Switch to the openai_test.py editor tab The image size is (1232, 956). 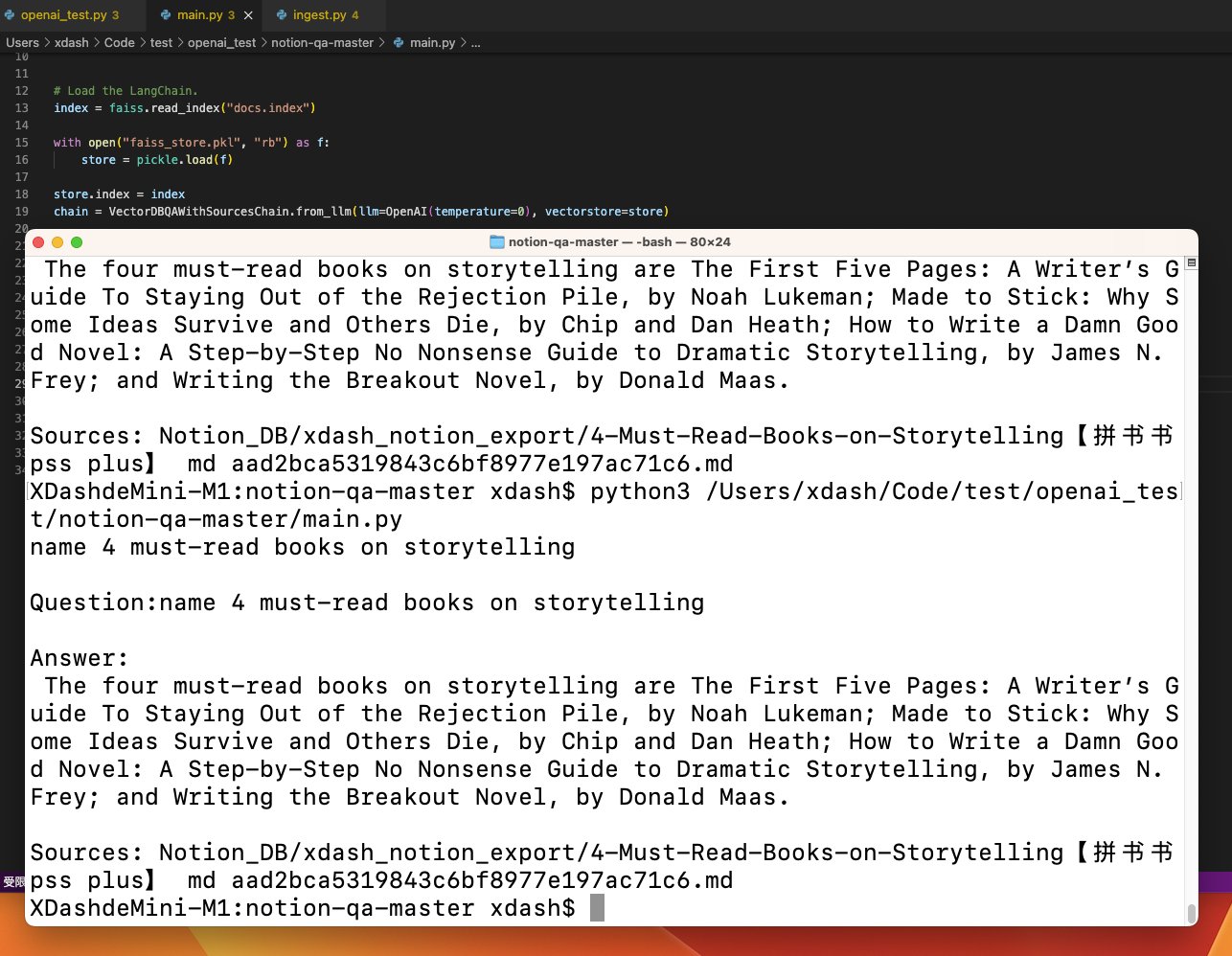(69, 15)
